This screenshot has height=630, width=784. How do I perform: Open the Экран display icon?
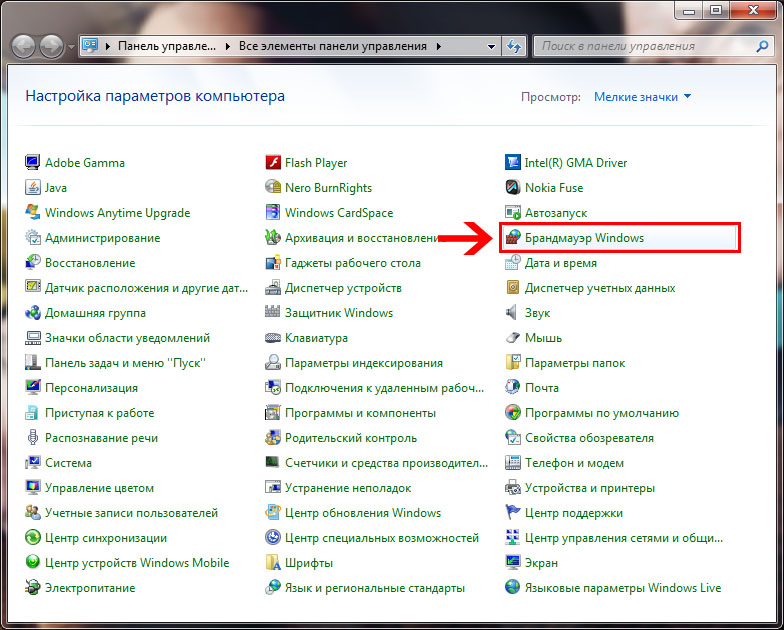pyautogui.click(x=512, y=562)
